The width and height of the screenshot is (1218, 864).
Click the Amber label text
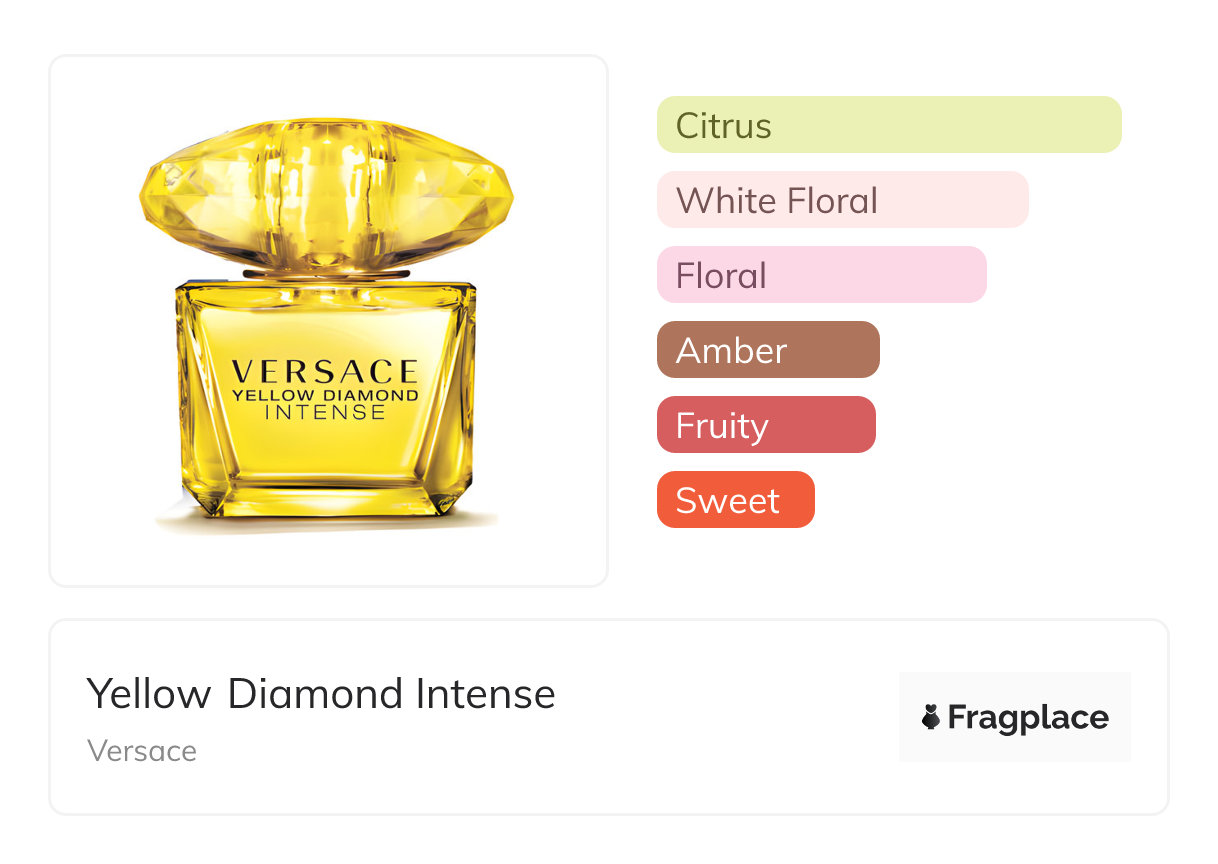(x=731, y=351)
